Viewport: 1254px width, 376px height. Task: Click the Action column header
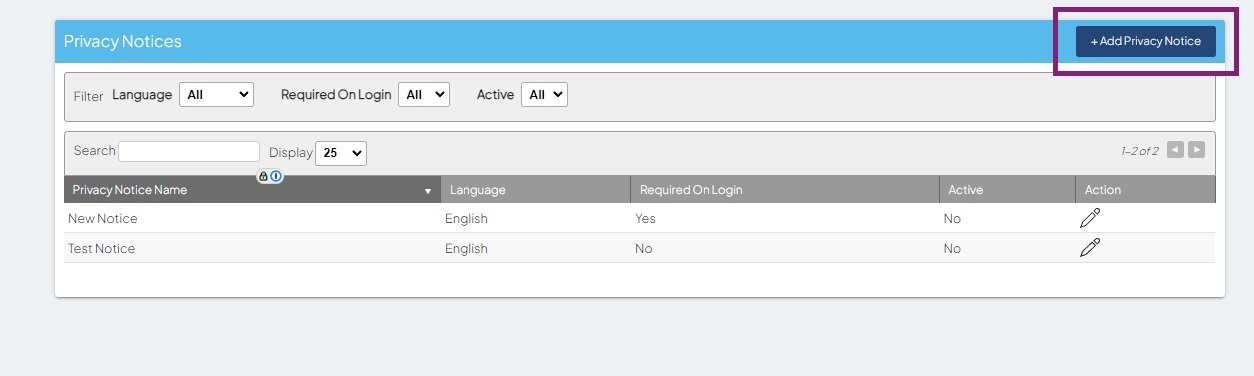coord(1146,190)
